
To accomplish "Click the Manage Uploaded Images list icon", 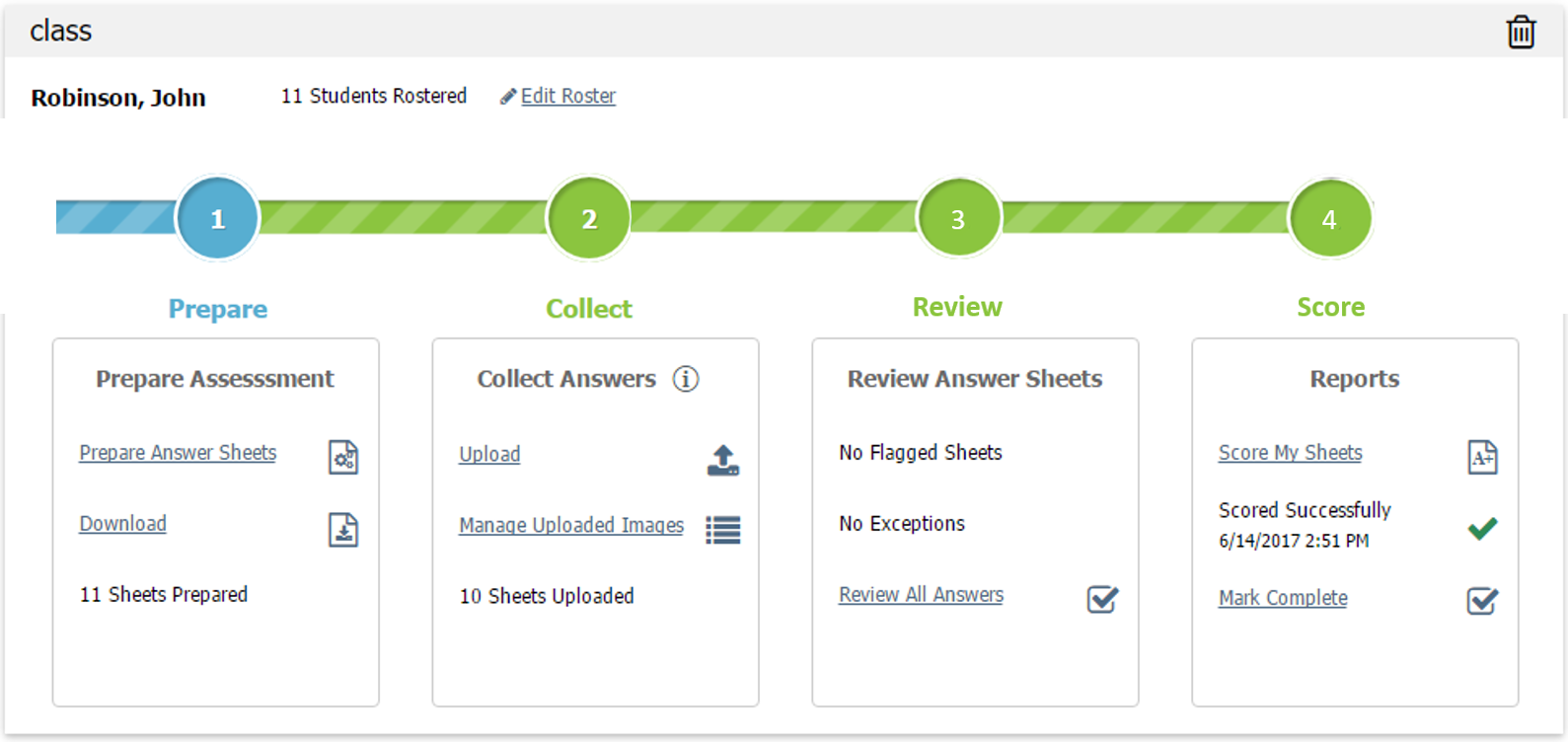I will point(723,530).
